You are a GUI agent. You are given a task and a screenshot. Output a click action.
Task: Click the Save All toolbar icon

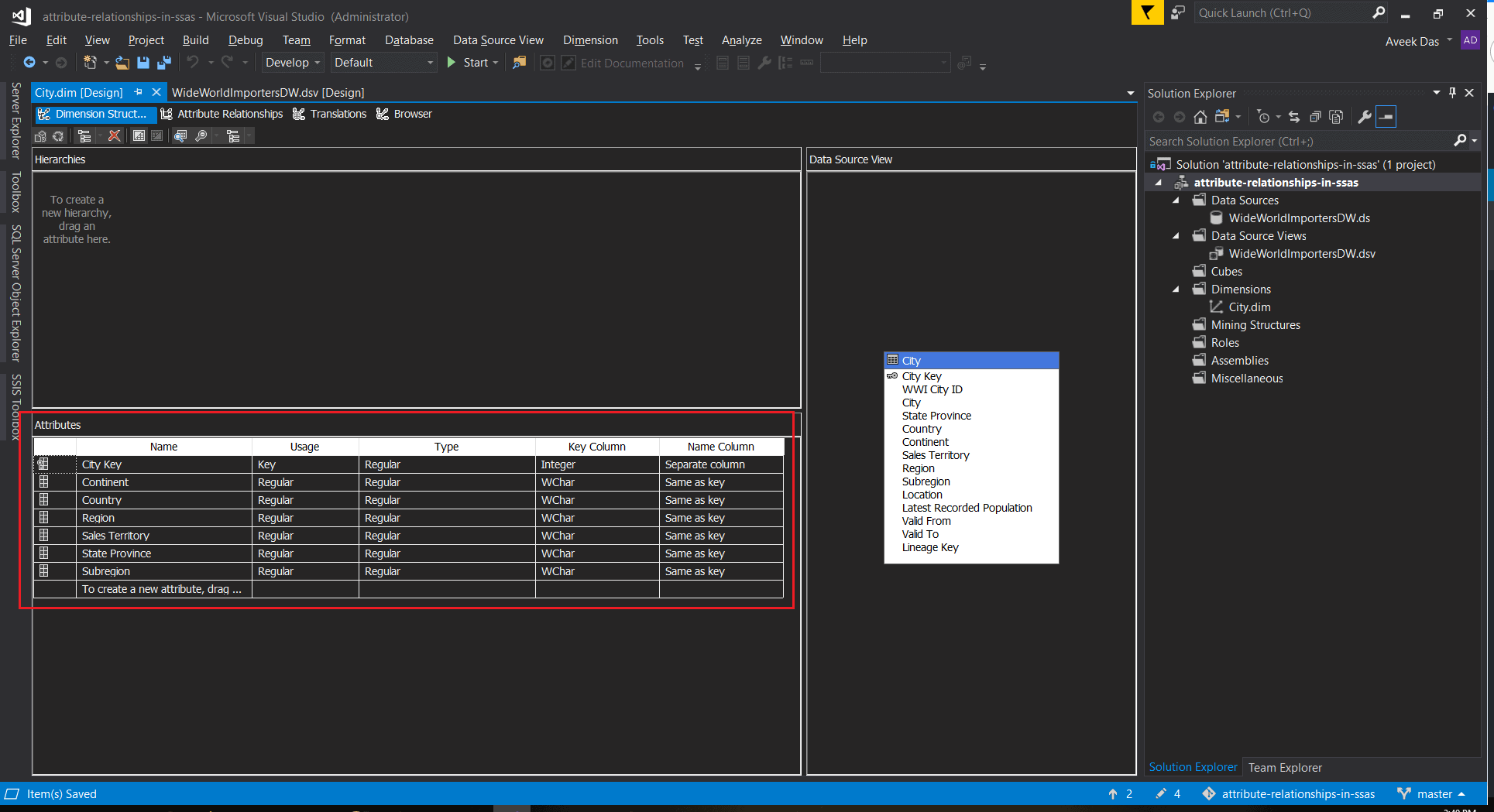coord(163,63)
